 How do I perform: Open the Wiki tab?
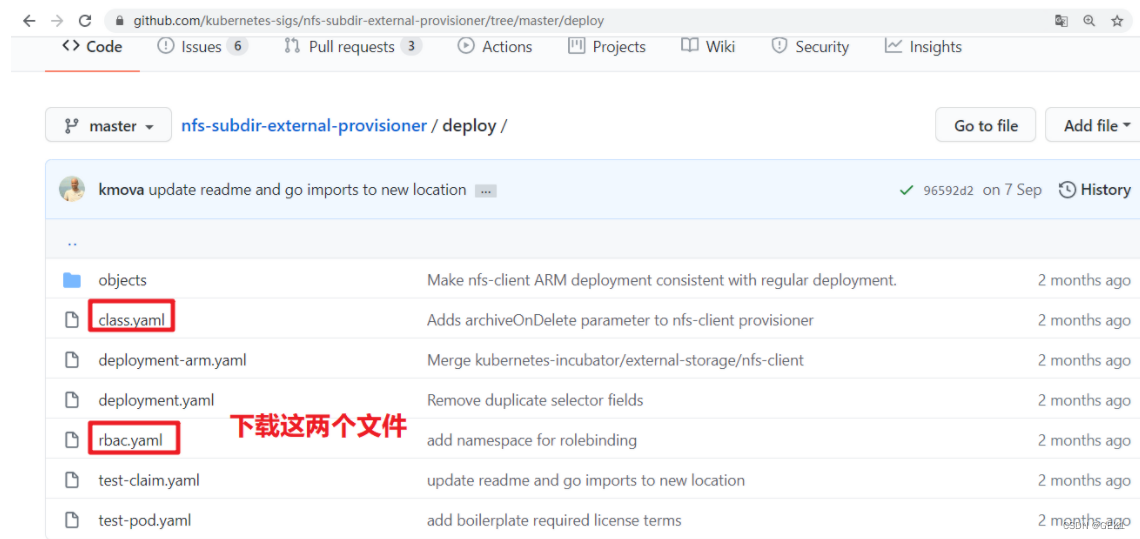click(x=708, y=47)
